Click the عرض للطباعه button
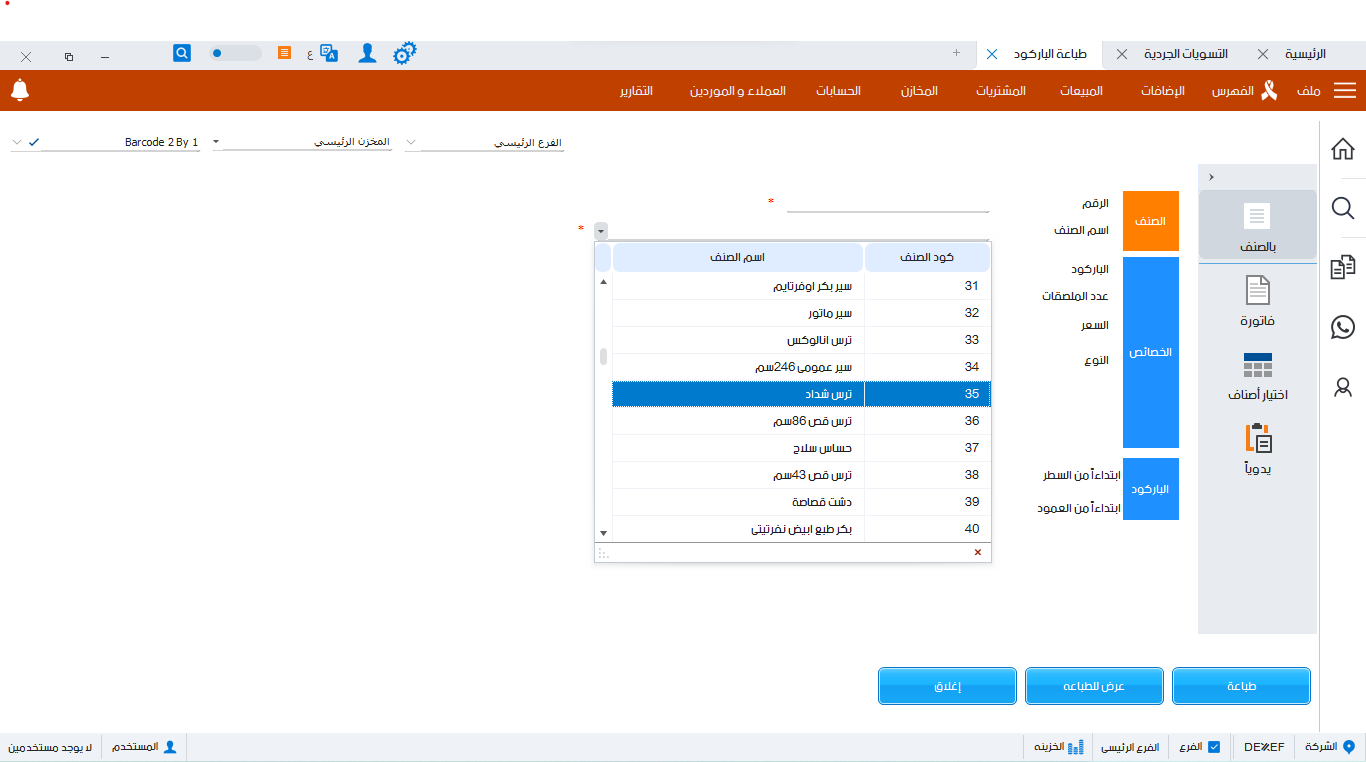The image size is (1366, 762). click(1094, 686)
